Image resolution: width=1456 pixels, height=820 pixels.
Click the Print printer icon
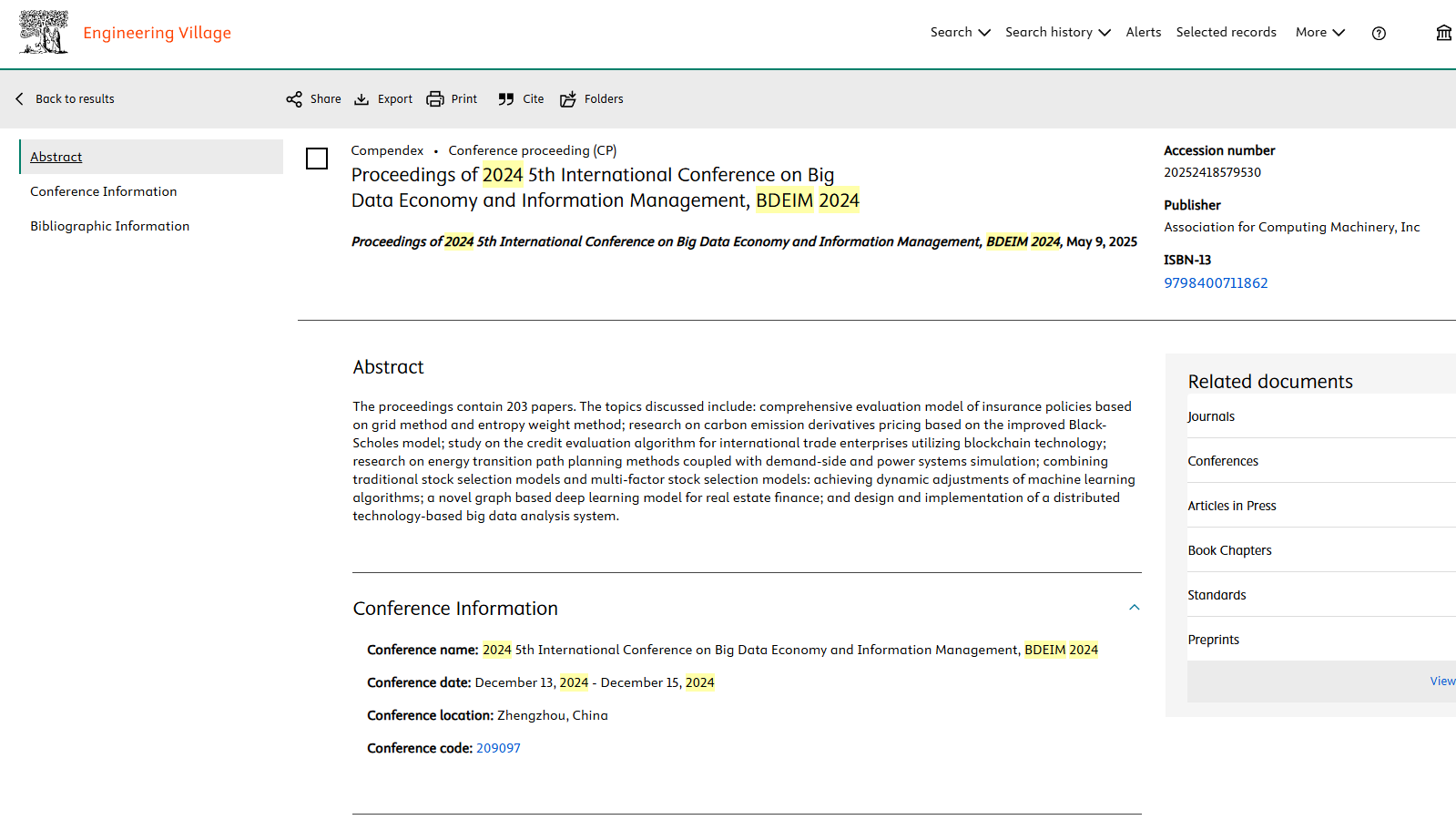(x=435, y=99)
